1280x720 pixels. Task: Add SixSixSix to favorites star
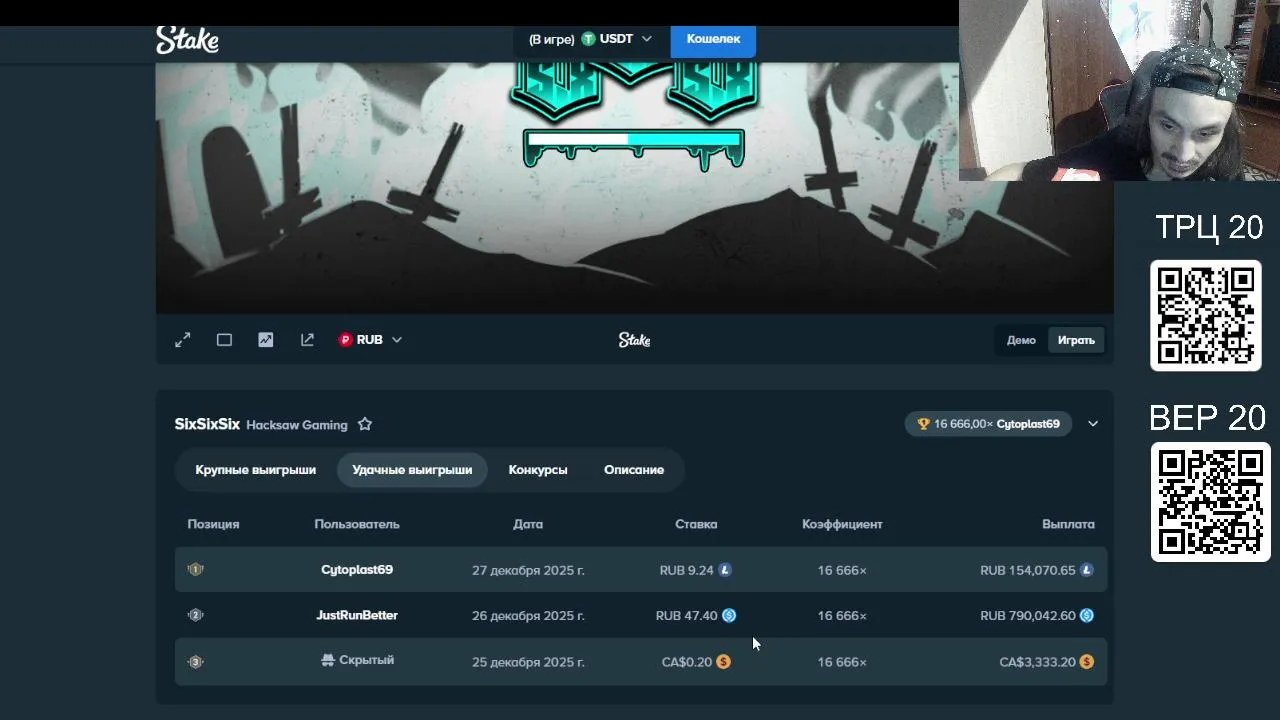[x=365, y=424]
